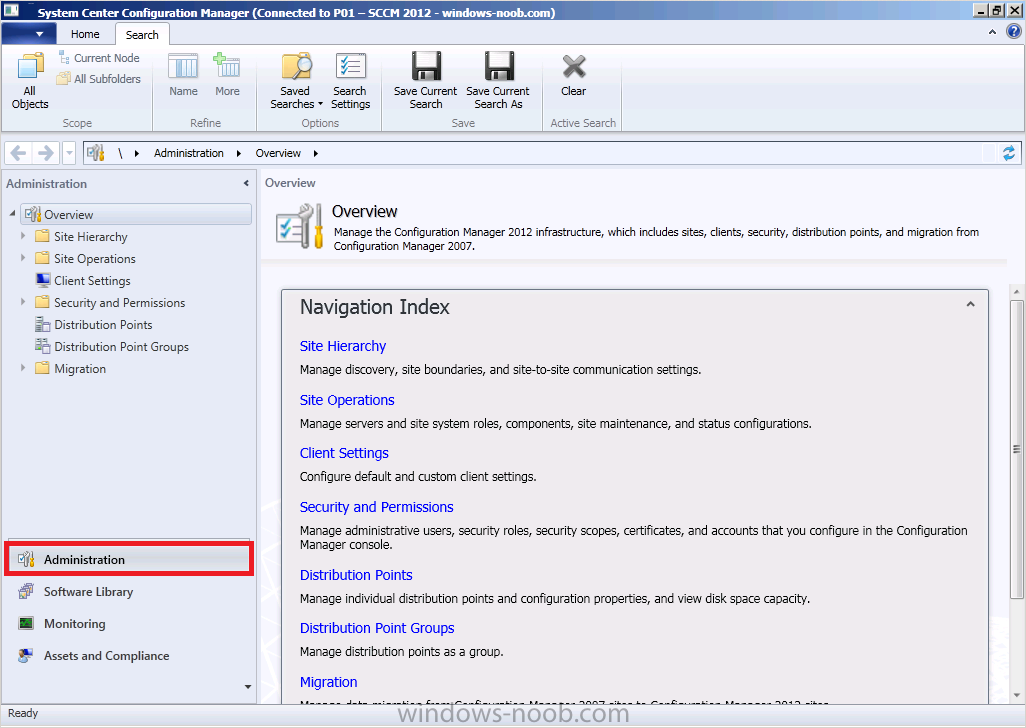Screen dimensions: 1026x728
Task: Select the Overview tree node
Action: coord(136,215)
